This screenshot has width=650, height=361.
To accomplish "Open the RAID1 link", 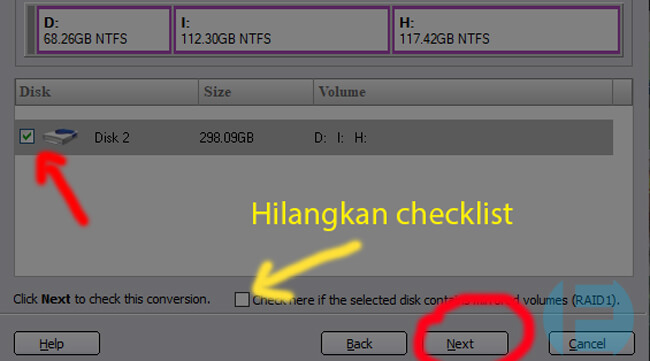I will 594,300.
